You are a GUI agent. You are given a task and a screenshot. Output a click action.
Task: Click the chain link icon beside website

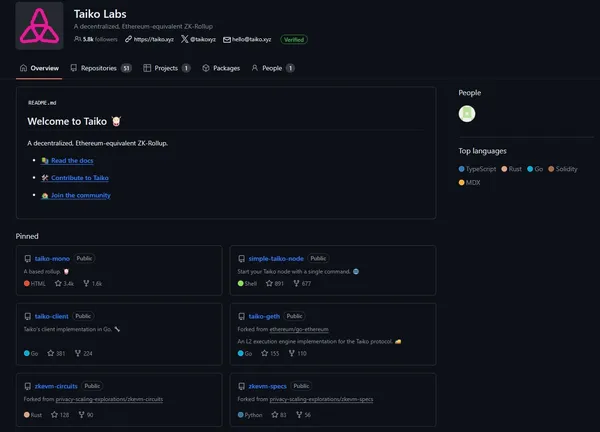coord(129,39)
